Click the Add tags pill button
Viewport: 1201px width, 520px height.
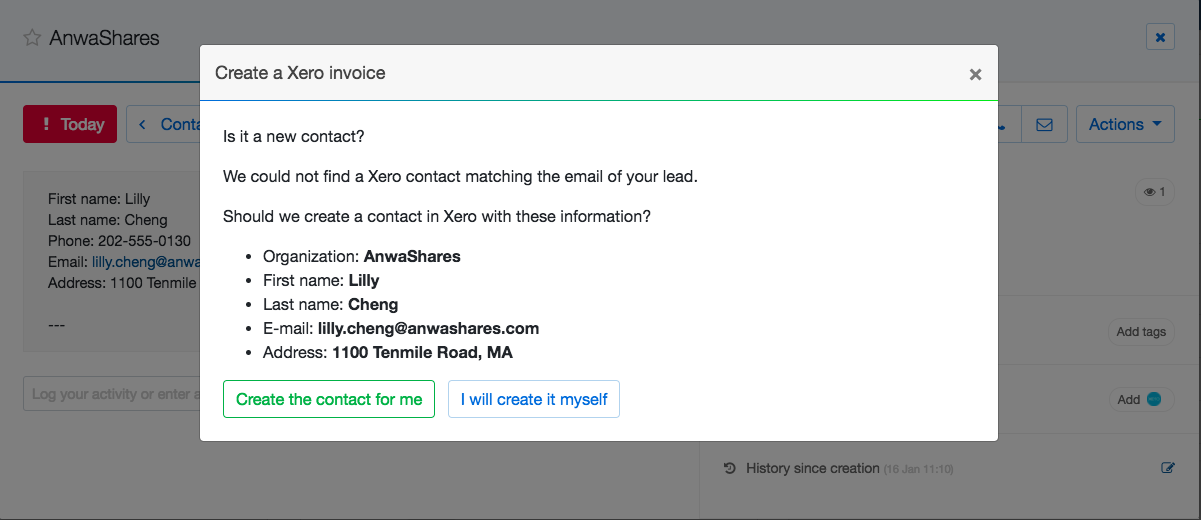(x=1141, y=332)
